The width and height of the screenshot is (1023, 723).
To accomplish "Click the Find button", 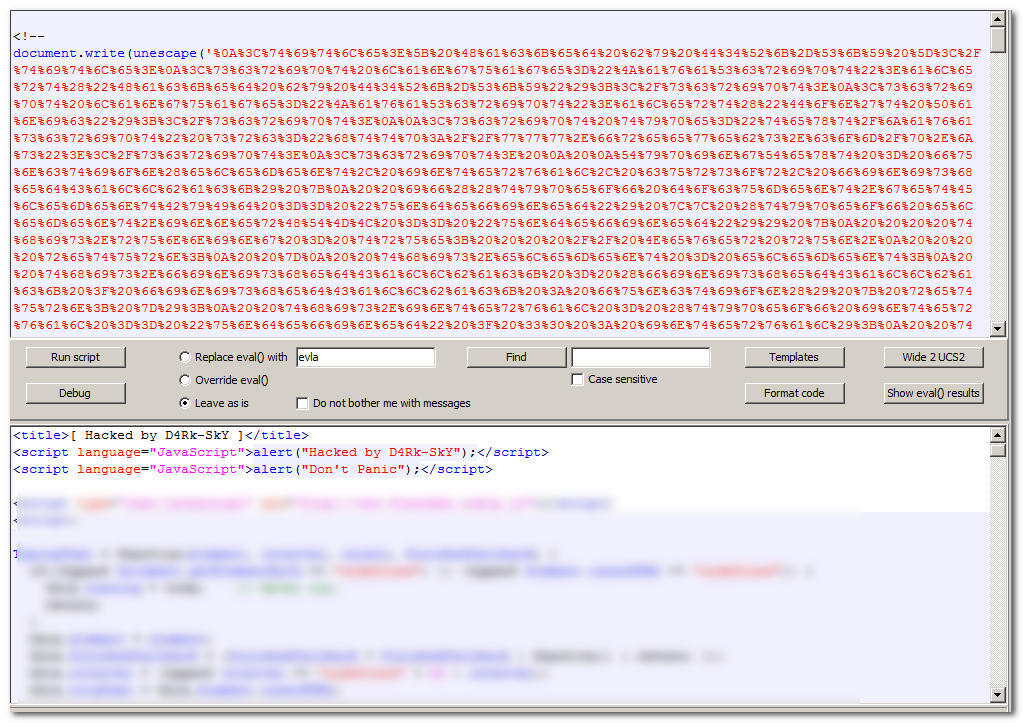I will (516, 357).
